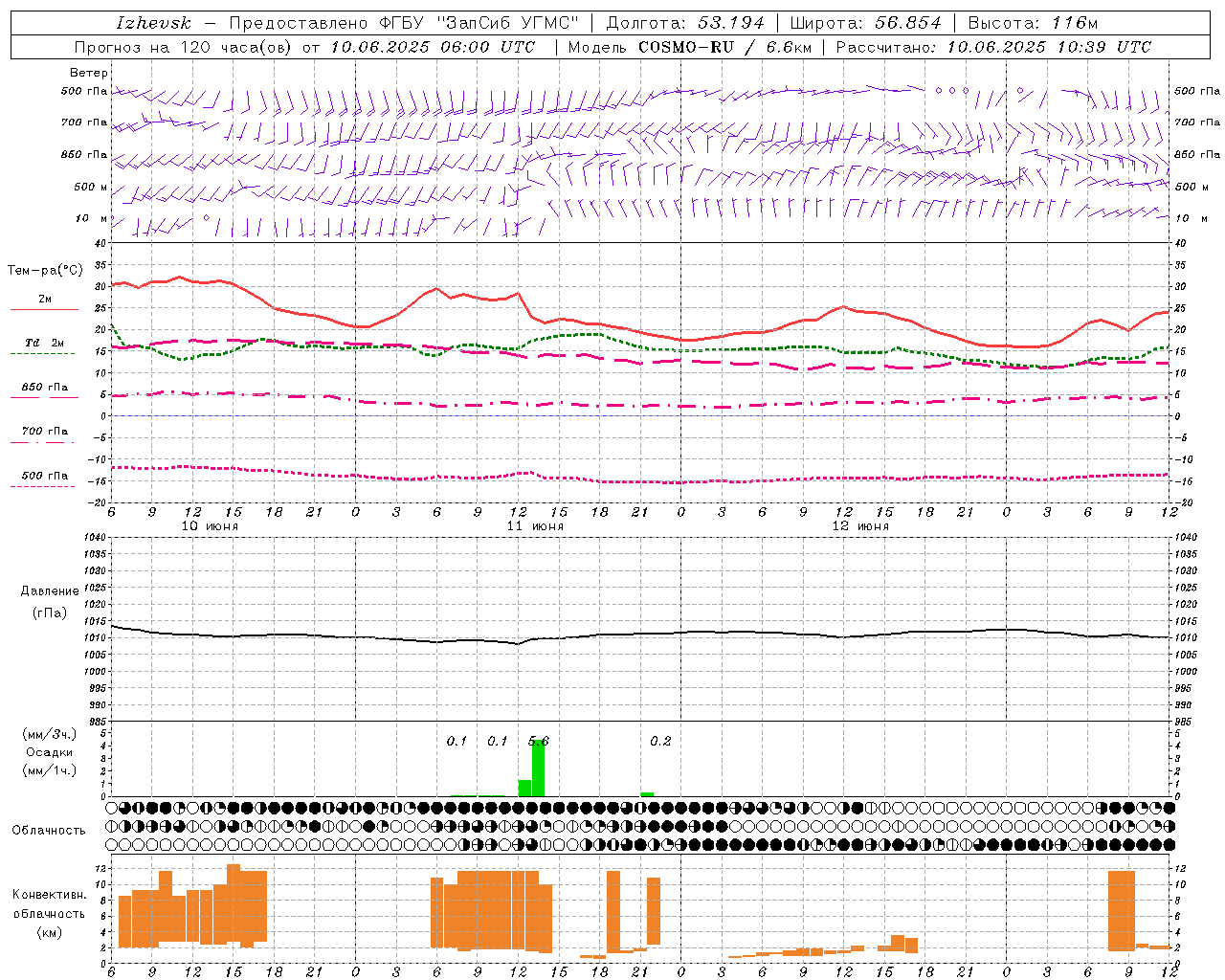Select the "(гПа)" unit under Давление

pyautogui.click(x=50, y=613)
